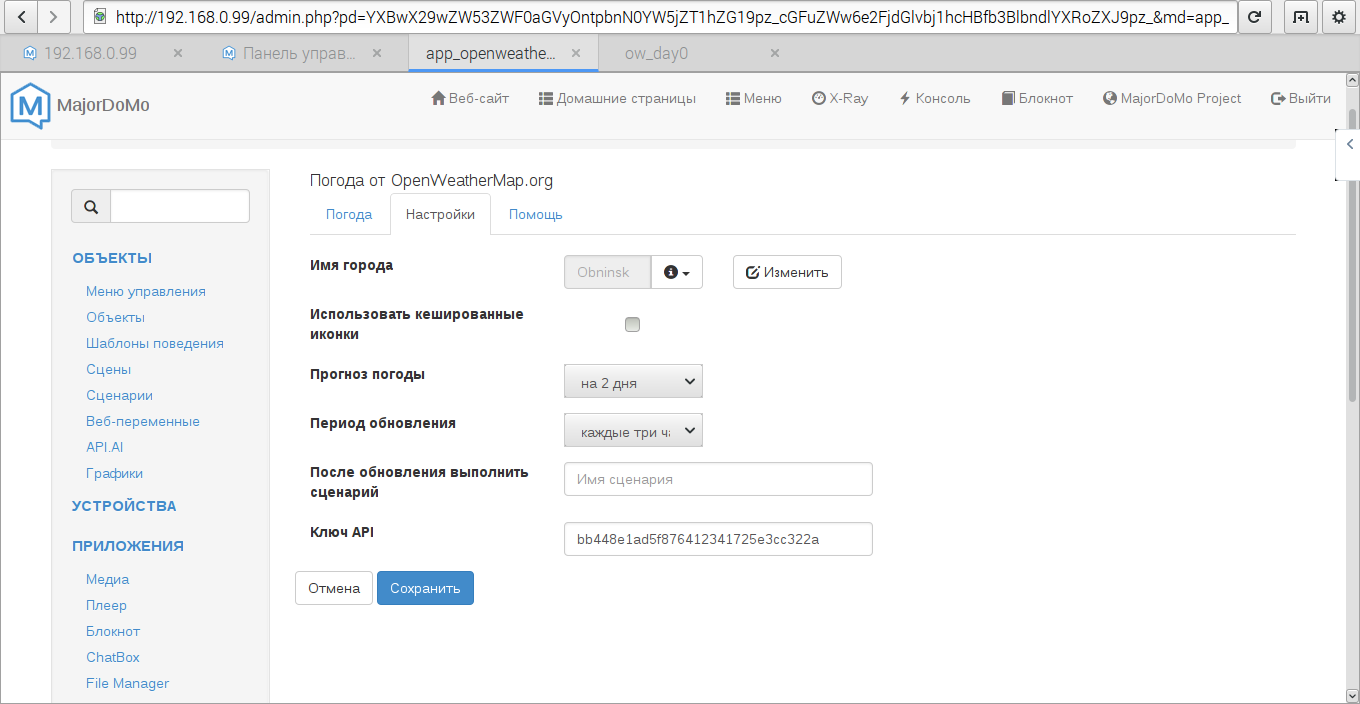The height and width of the screenshot is (704, 1360).
Task: Log out with Выйти
Action: click(1301, 98)
